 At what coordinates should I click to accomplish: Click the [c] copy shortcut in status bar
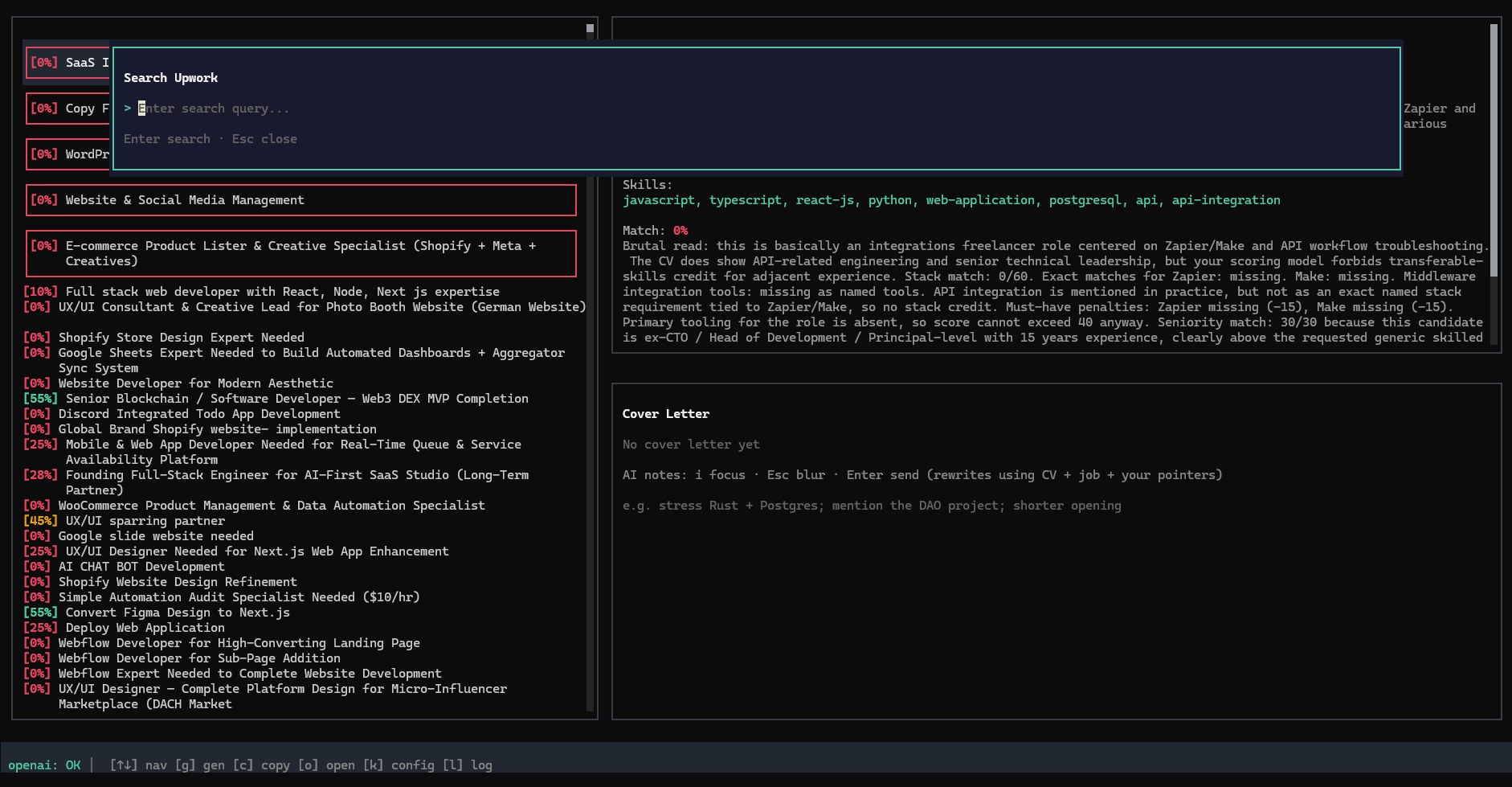tap(261, 765)
